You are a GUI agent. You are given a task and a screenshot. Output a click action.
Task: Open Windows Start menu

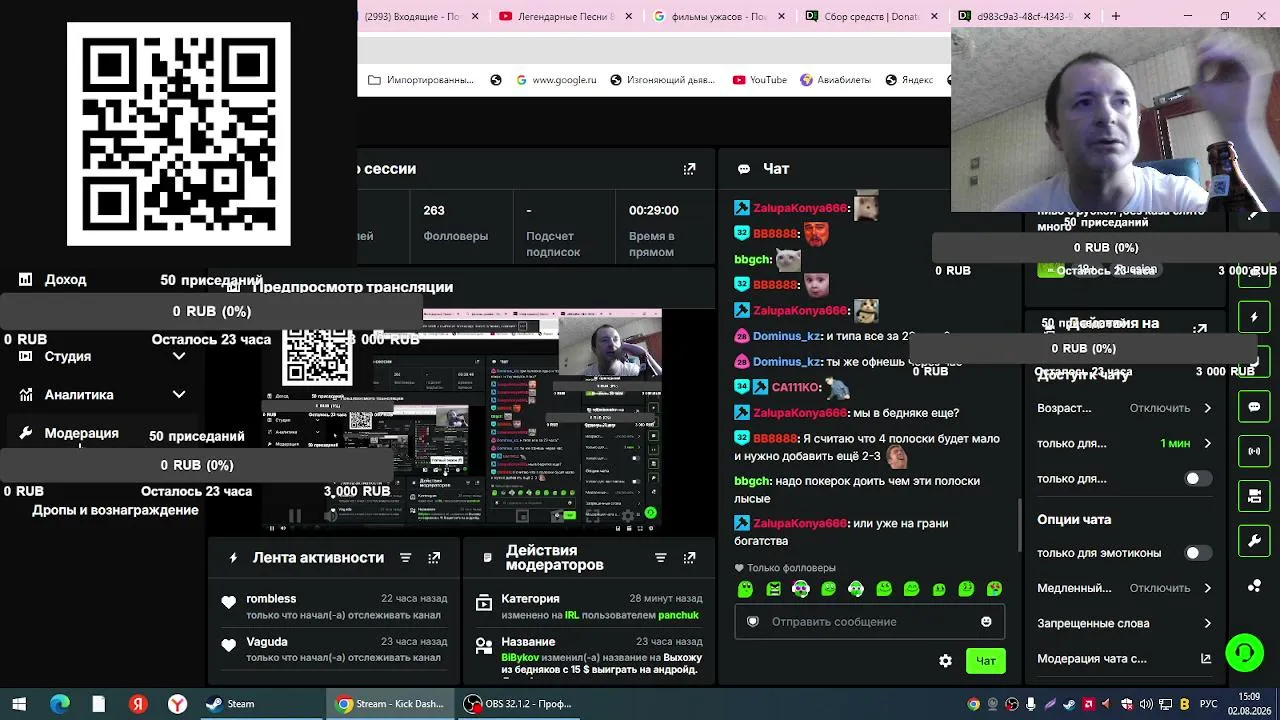(x=19, y=704)
